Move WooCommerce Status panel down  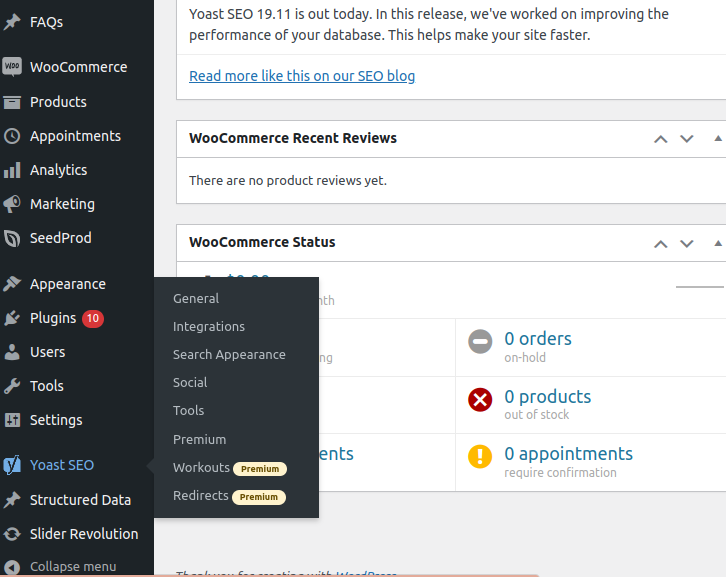[x=687, y=243]
